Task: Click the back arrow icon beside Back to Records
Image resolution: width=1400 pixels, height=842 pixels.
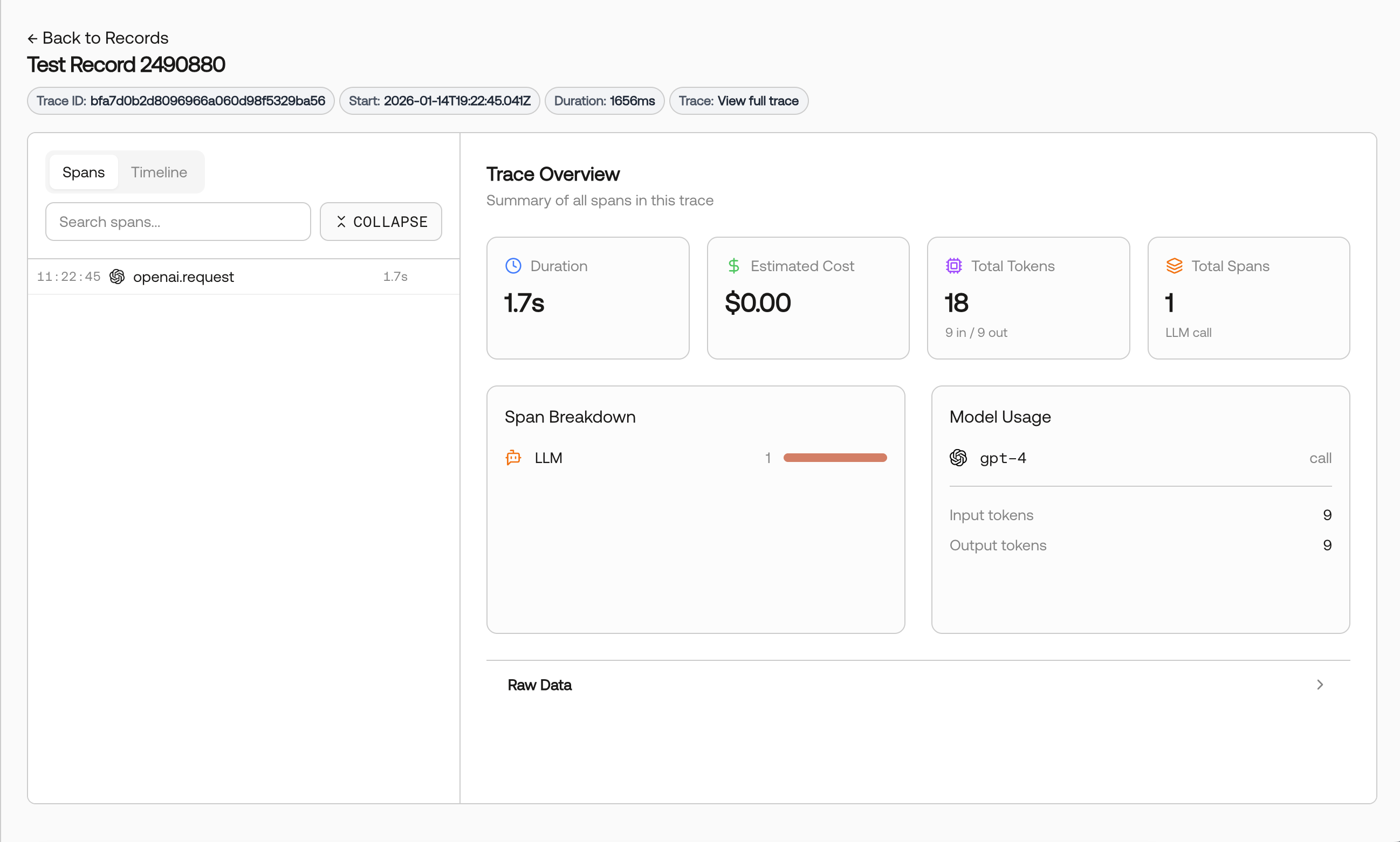Action: tap(32, 38)
